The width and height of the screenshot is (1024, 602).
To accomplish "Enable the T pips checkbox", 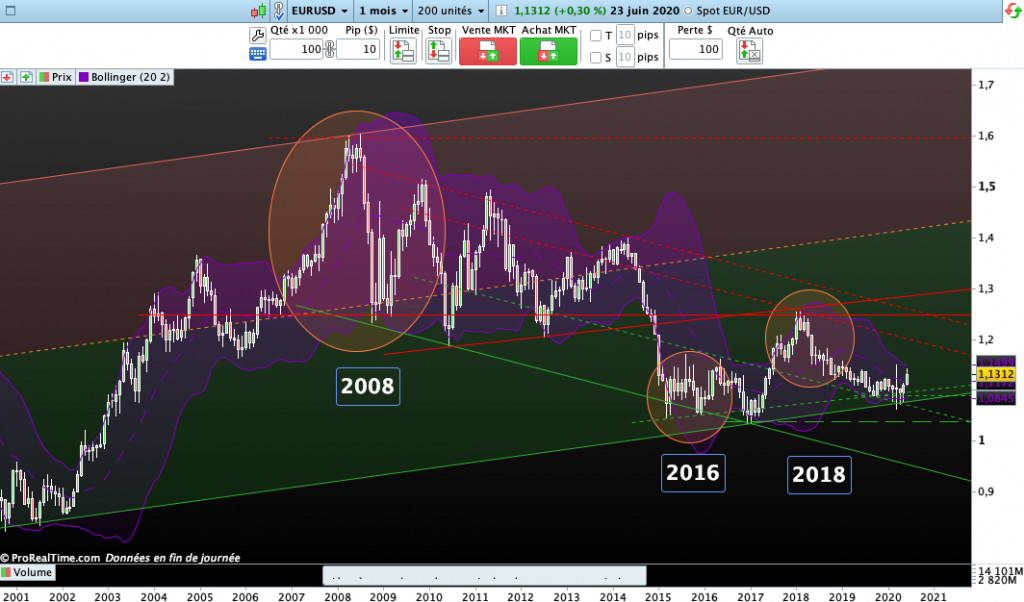I will [x=596, y=36].
